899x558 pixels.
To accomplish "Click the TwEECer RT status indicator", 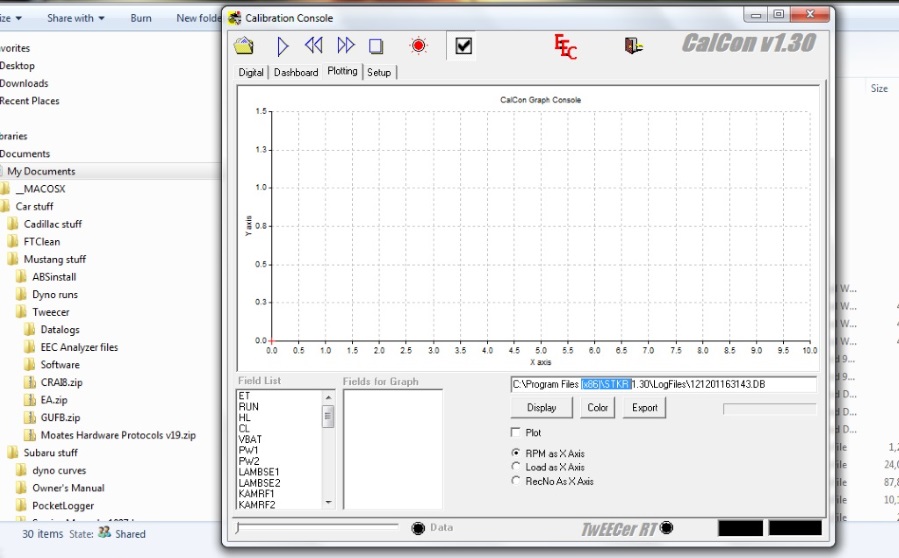I will pyautogui.click(x=666, y=527).
